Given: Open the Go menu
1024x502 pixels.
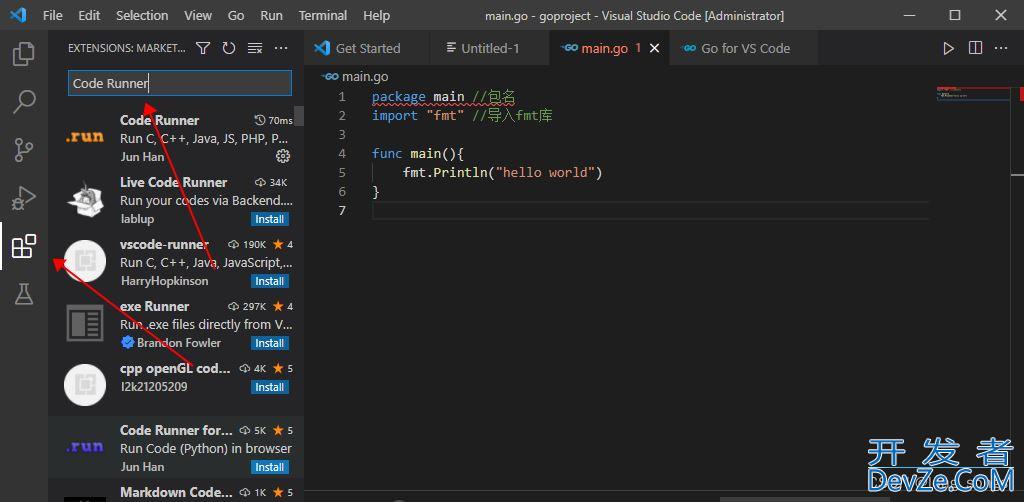Looking at the screenshot, I should click(236, 15).
